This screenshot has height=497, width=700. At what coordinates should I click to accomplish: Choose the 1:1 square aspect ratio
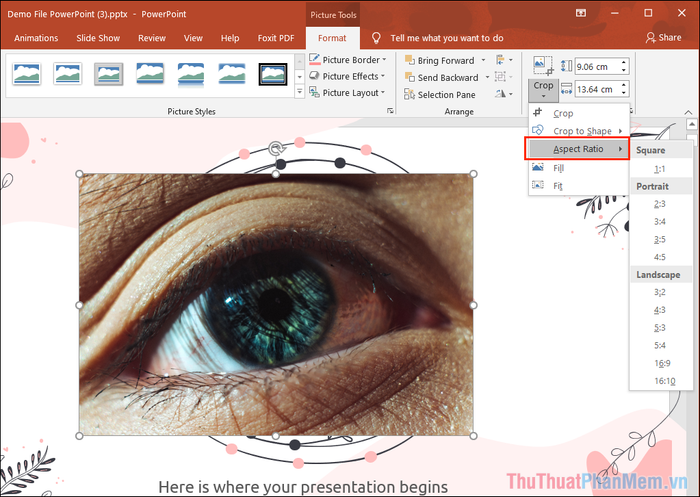point(660,169)
